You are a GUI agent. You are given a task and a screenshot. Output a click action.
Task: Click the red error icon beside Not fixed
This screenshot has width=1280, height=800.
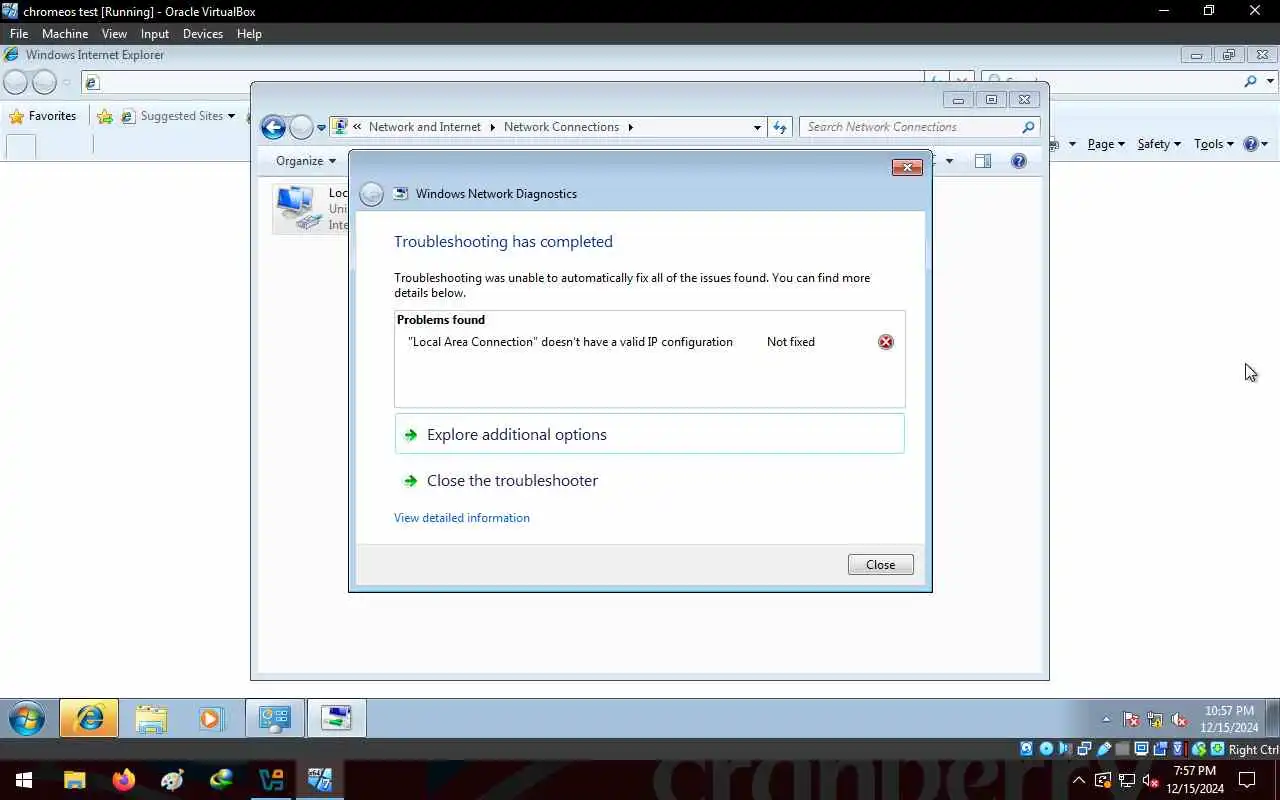click(886, 342)
